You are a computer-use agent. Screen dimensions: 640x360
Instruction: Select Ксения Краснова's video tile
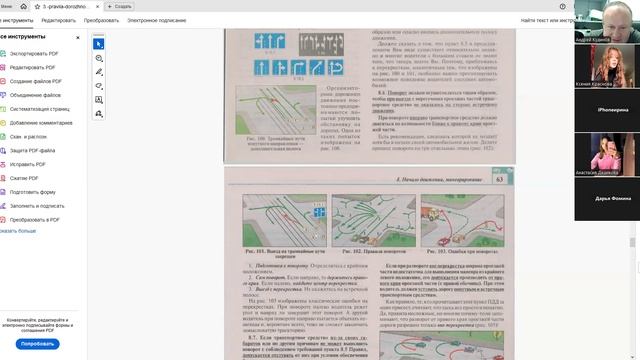click(607, 66)
